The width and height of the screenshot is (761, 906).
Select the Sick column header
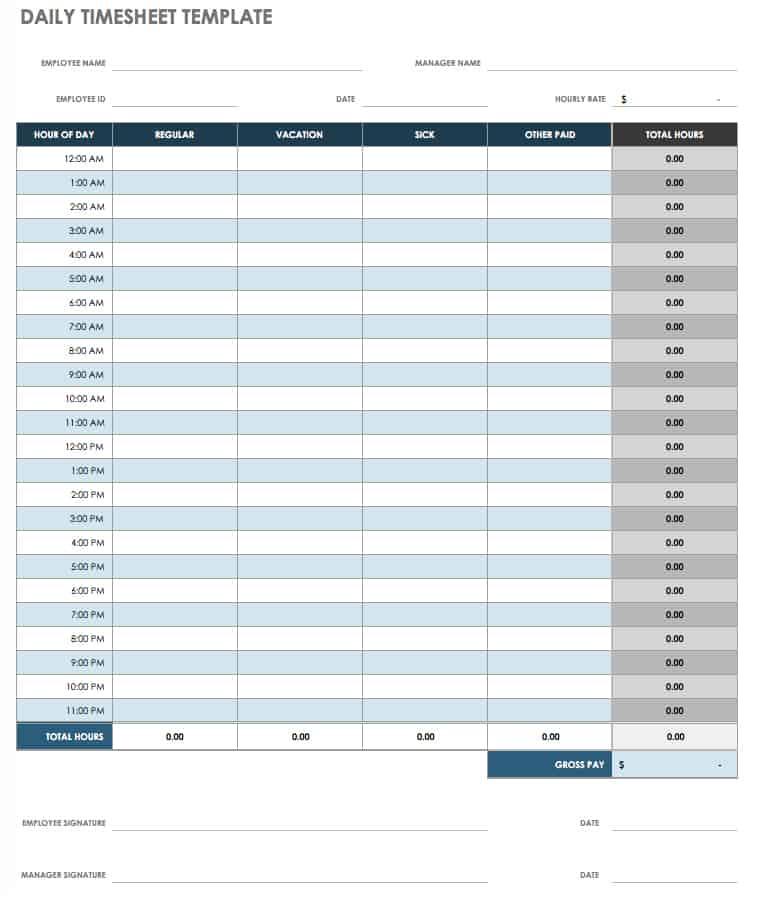pyautogui.click(x=425, y=135)
